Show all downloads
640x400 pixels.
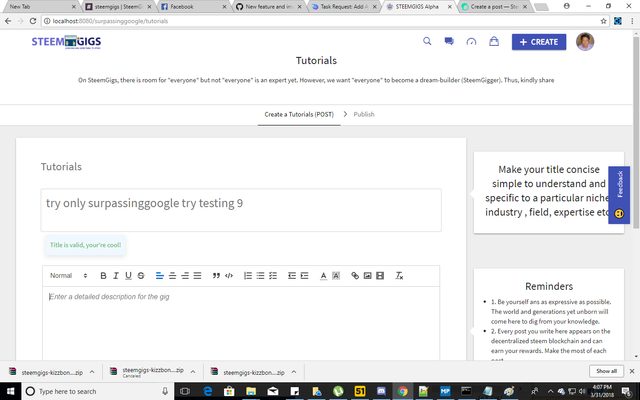(606, 371)
